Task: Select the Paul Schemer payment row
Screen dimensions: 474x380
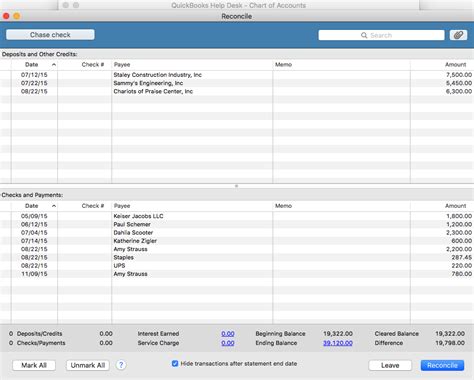Action: tap(237, 224)
